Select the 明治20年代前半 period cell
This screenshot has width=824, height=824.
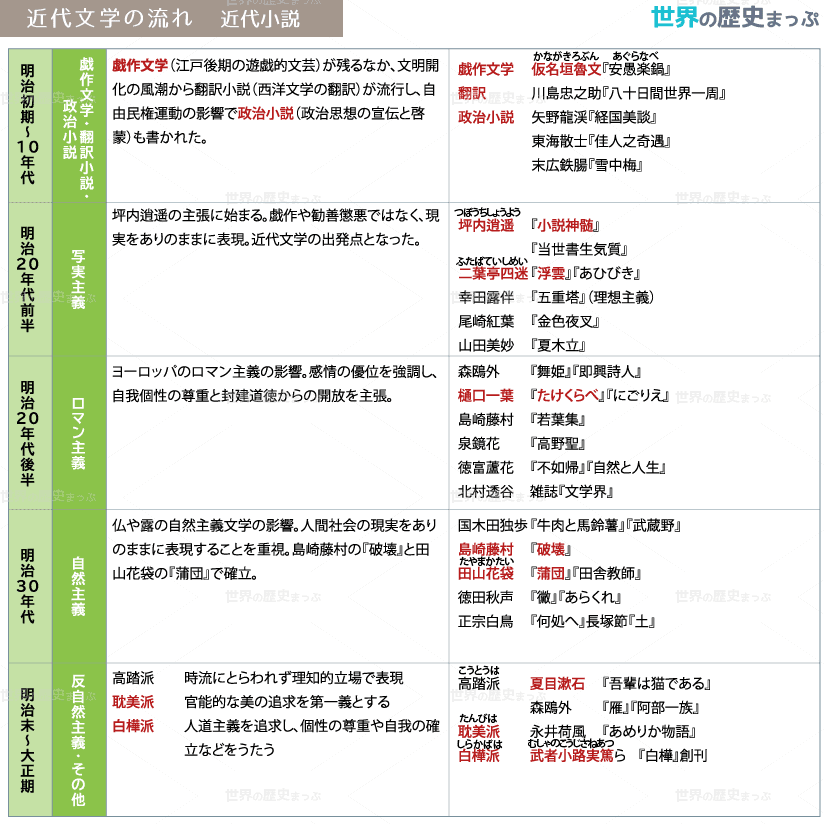(30, 279)
